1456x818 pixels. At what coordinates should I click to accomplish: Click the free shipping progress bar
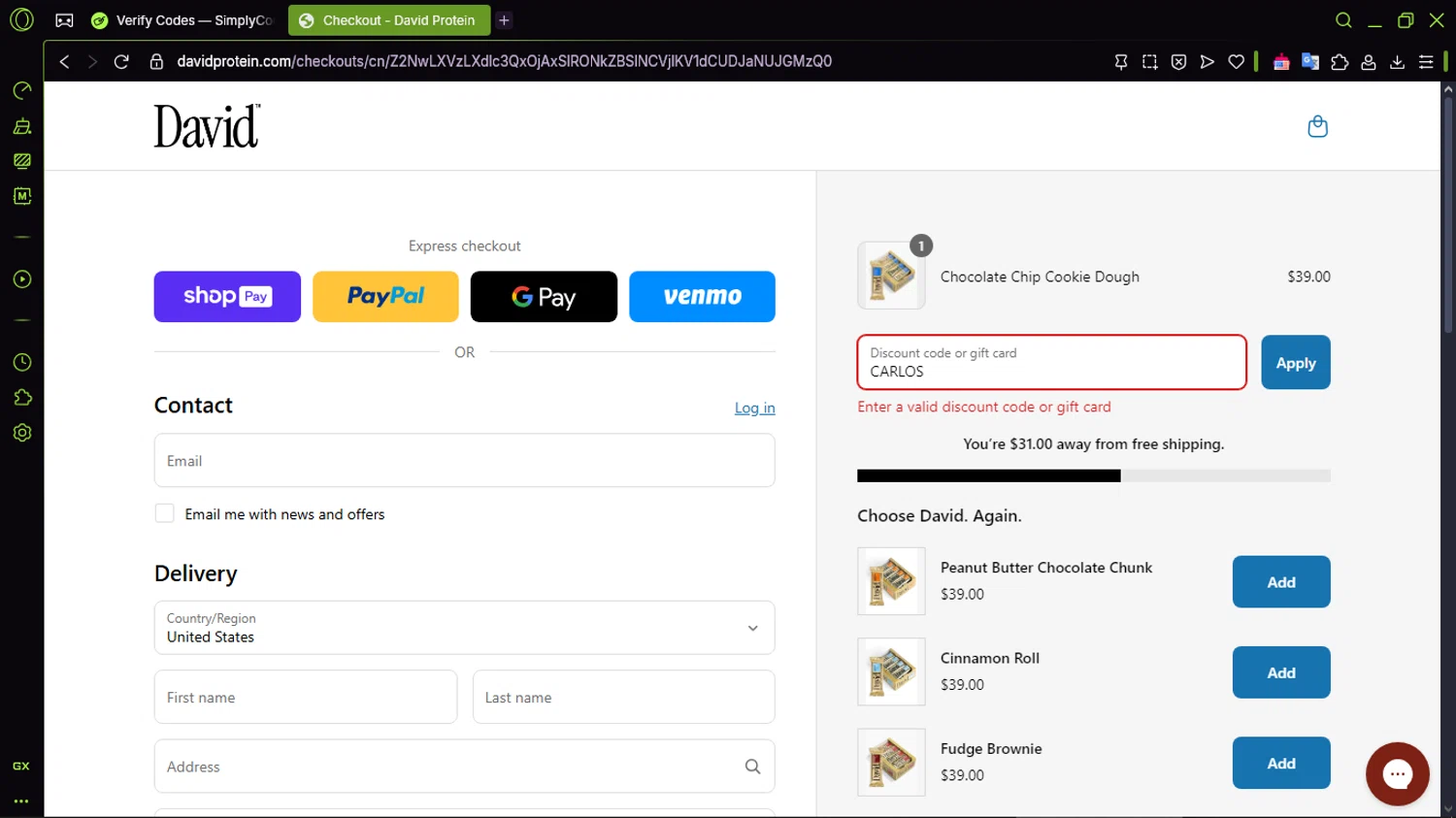click(x=1094, y=475)
